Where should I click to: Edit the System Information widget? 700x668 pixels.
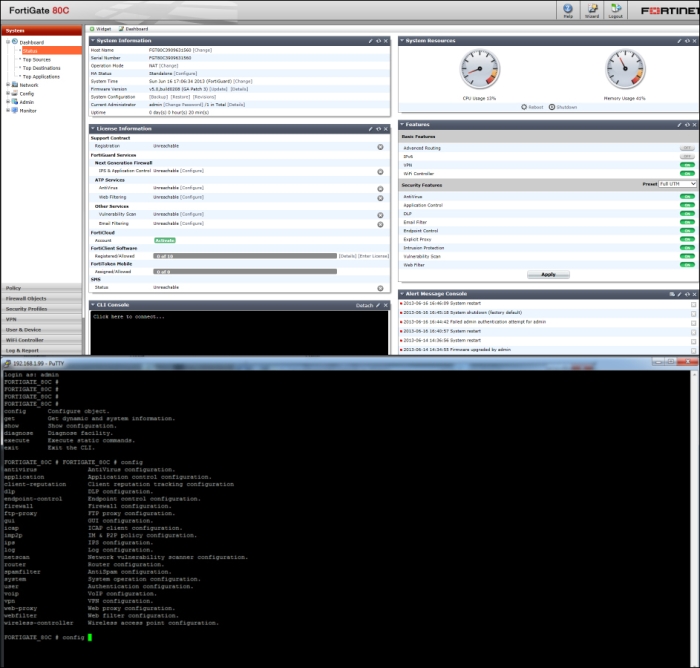coord(370,41)
